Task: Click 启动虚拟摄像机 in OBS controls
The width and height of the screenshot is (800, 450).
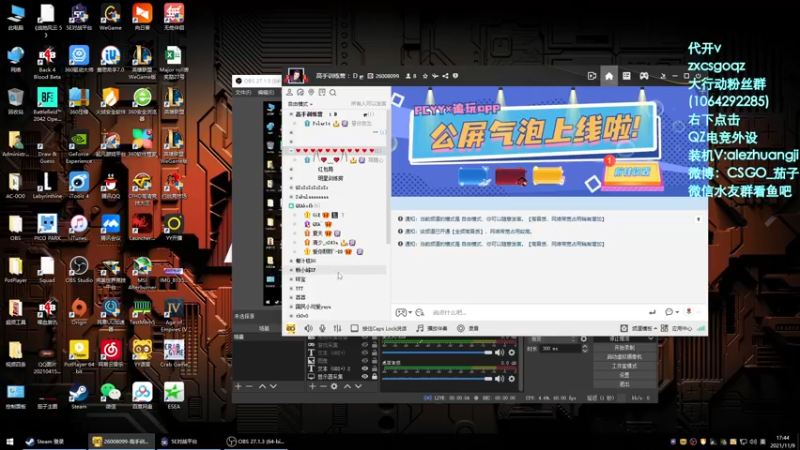Action: click(x=624, y=357)
